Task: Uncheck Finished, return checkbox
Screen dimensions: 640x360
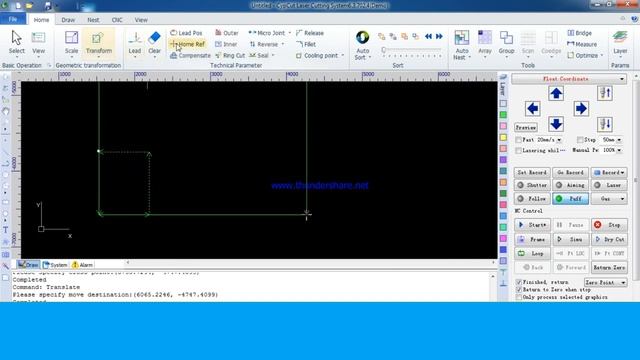Action: click(519, 282)
